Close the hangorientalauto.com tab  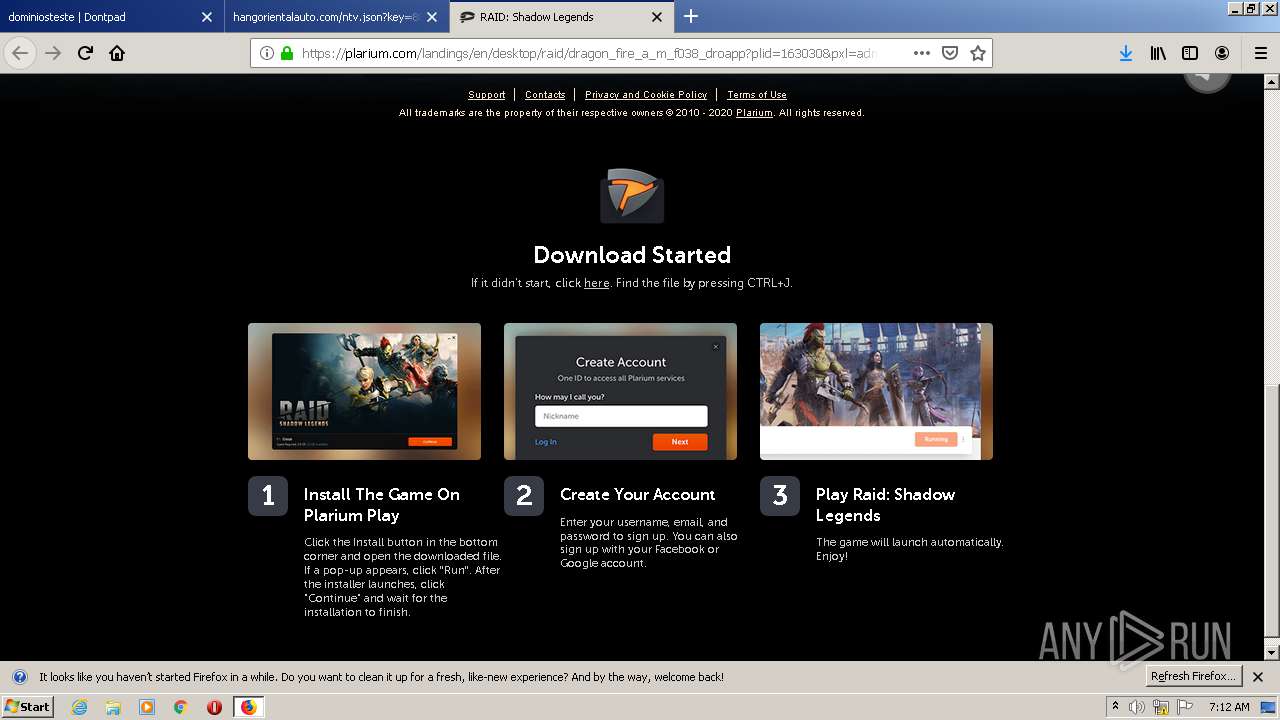[x=433, y=17]
